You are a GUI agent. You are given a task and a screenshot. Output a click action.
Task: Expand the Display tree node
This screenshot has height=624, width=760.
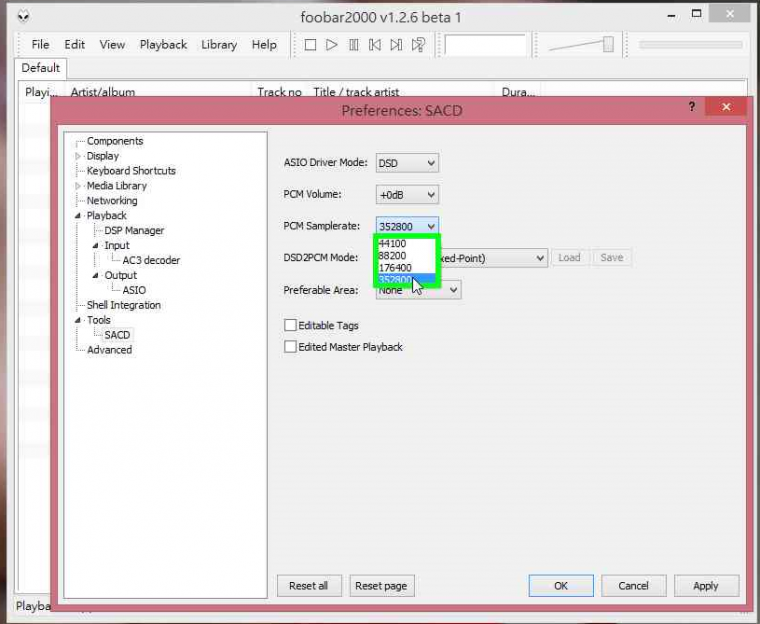(79, 156)
